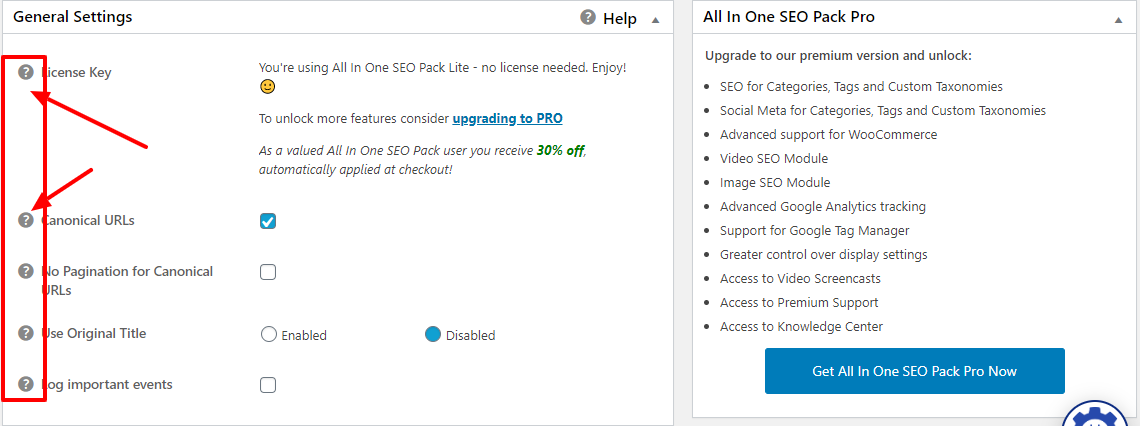Screen dimensions: 1140x426
Task: Collapse the General Settings panel arrow
Action: [x=655, y=19]
